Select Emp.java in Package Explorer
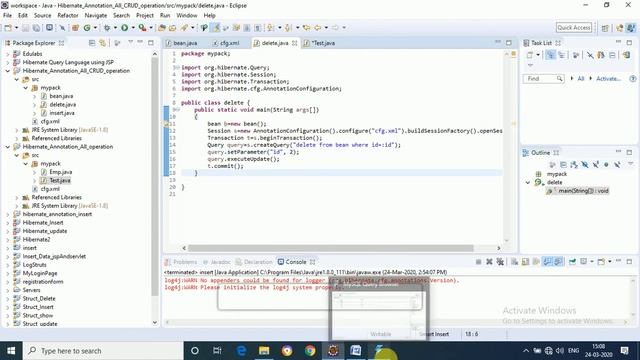The image size is (640, 360). (x=61, y=172)
